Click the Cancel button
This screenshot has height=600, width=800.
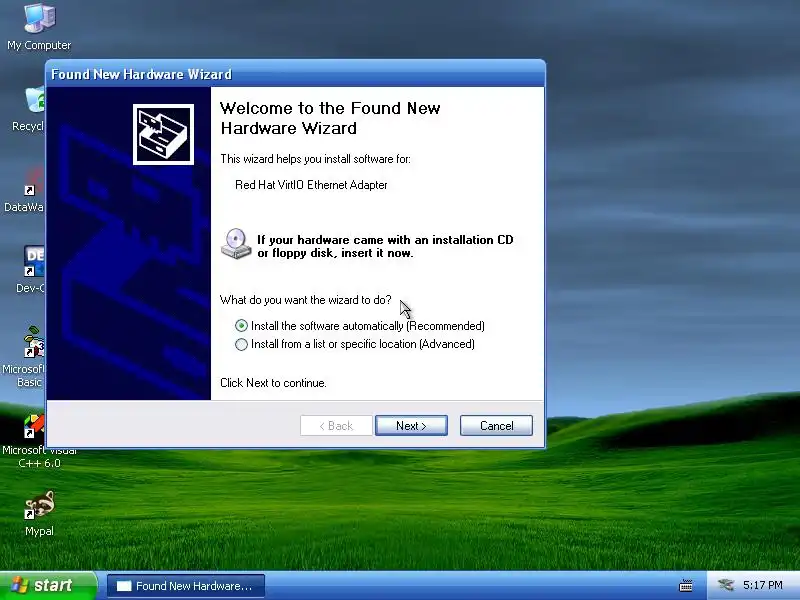pos(496,426)
